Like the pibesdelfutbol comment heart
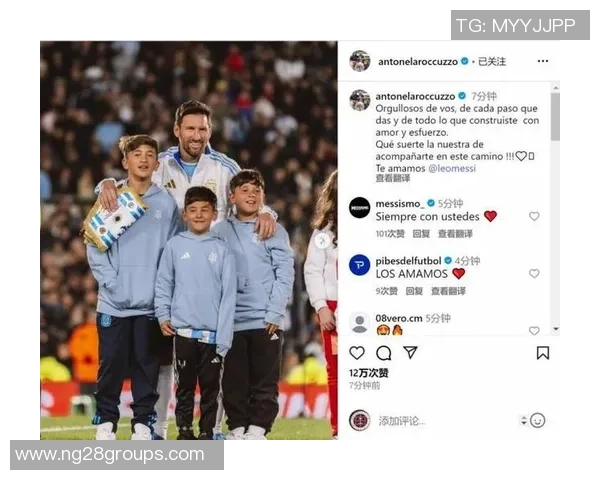The height and width of the screenshot is (480, 600). [x=534, y=273]
